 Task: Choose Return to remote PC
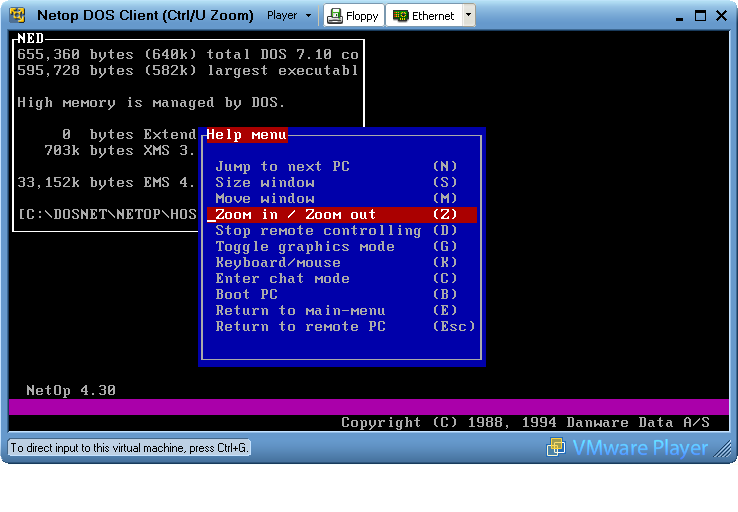tap(342, 327)
